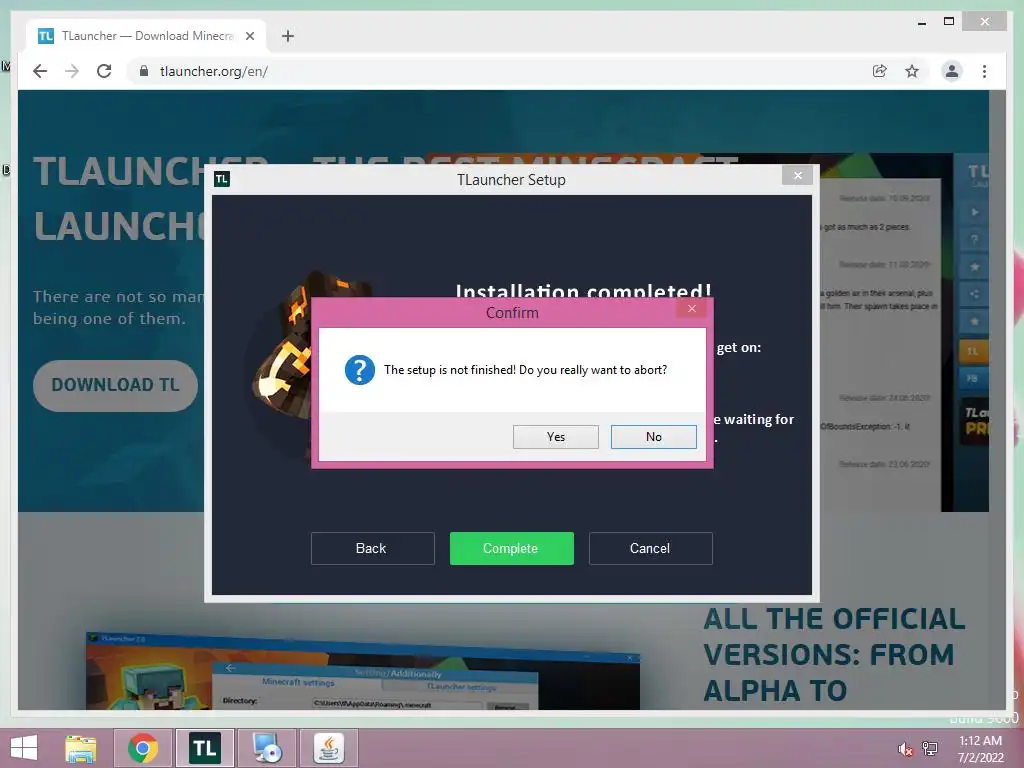Click the TL taskbar icon

pos(204,748)
